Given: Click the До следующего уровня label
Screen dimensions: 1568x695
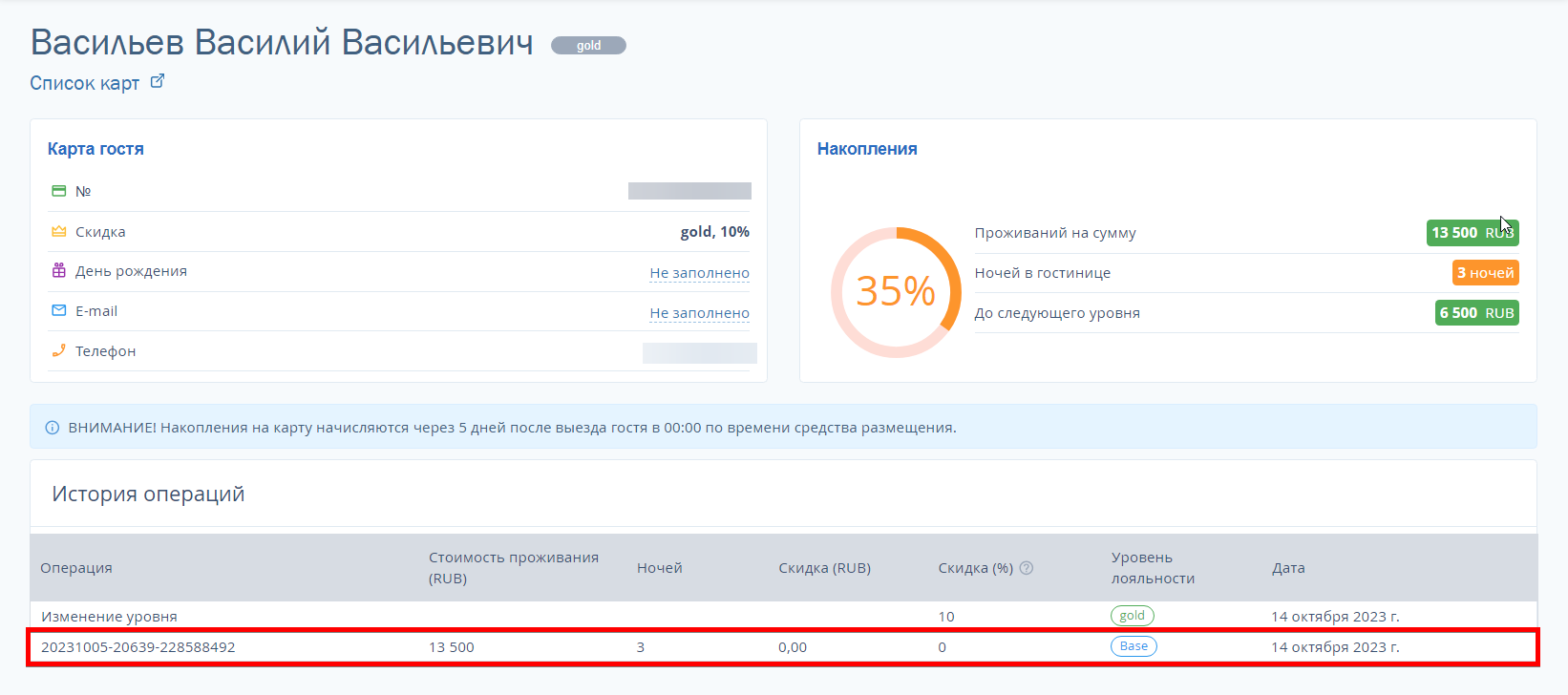Looking at the screenshot, I should pos(1057,313).
